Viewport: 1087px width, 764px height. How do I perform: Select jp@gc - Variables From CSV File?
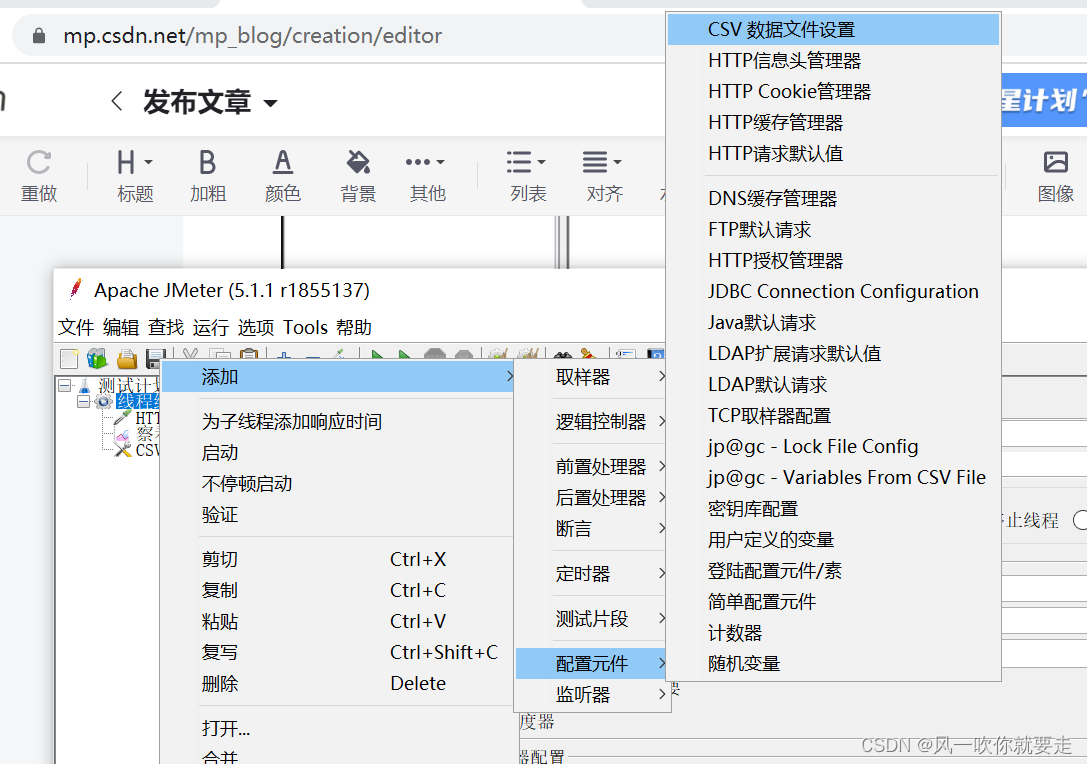(x=833, y=478)
